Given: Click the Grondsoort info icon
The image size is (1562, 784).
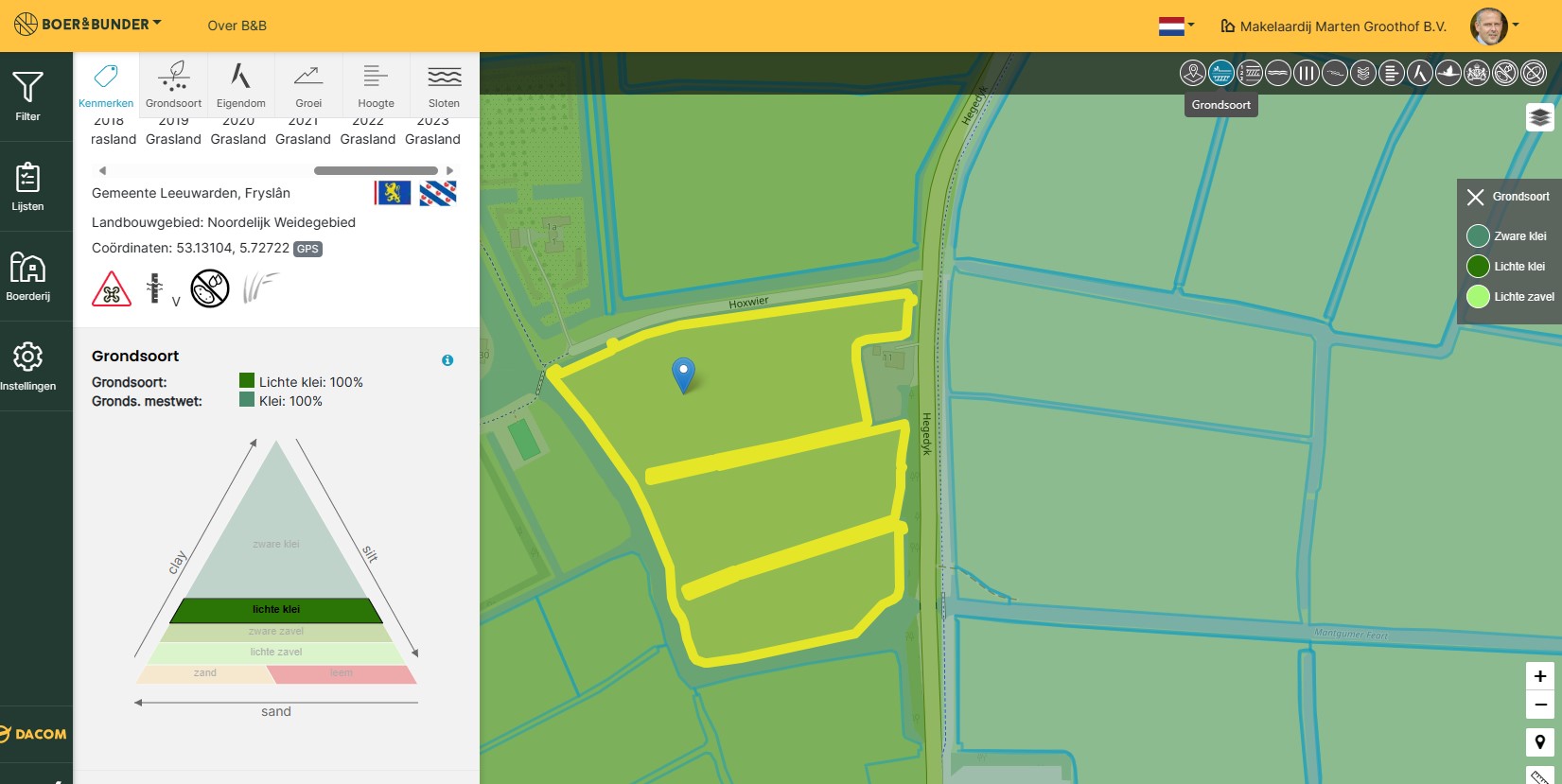Looking at the screenshot, I should pyautogui.click(x=448, y=360).
